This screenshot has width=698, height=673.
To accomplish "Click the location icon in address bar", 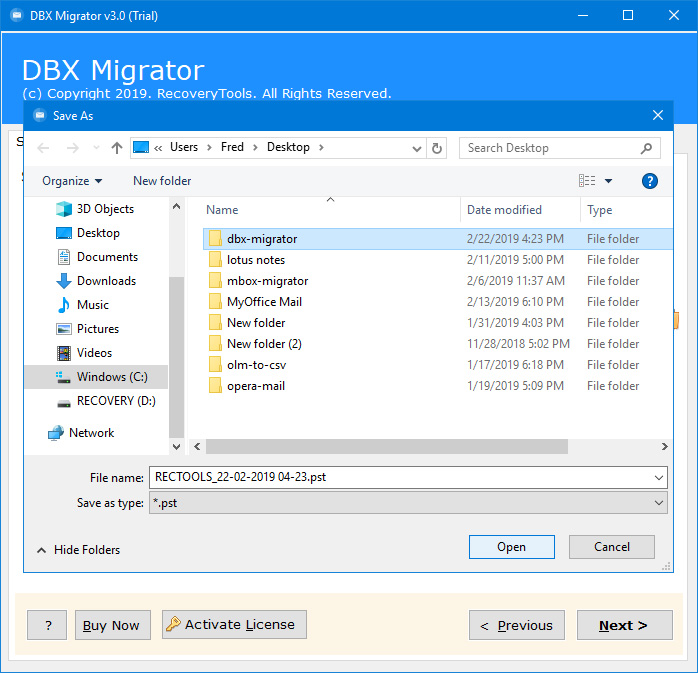I will tap(141, 147).
